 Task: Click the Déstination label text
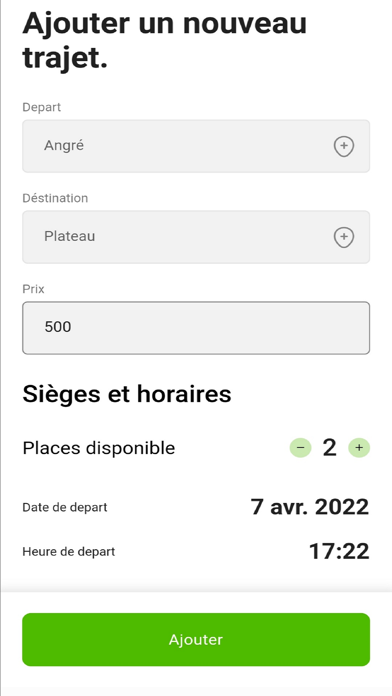coord(55,198)
